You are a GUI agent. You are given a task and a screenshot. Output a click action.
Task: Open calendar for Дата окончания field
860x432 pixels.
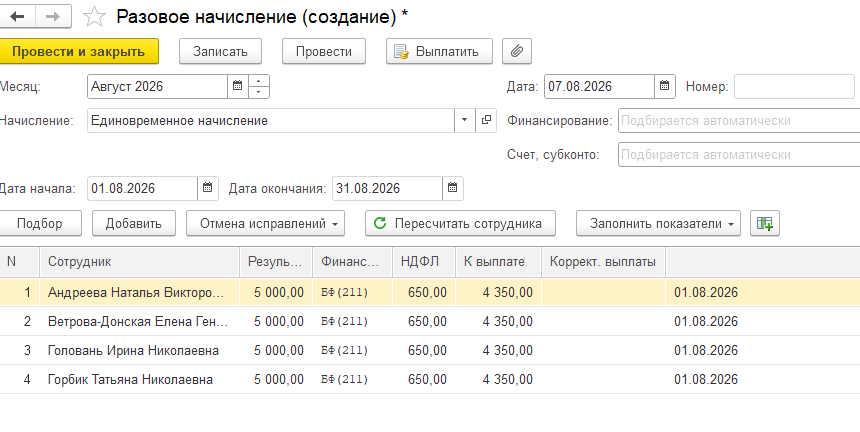pos(452,188)
